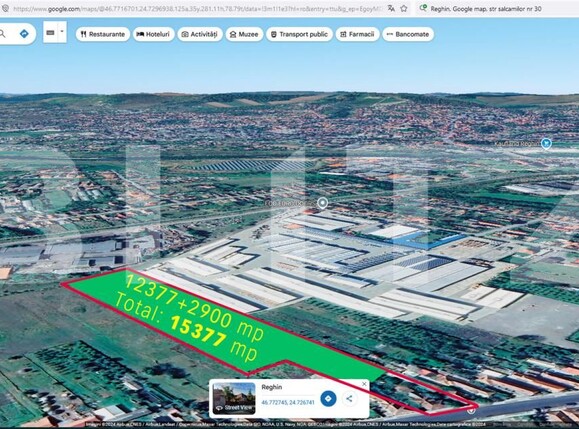Show Bancomate on the map

pos(408,34)
